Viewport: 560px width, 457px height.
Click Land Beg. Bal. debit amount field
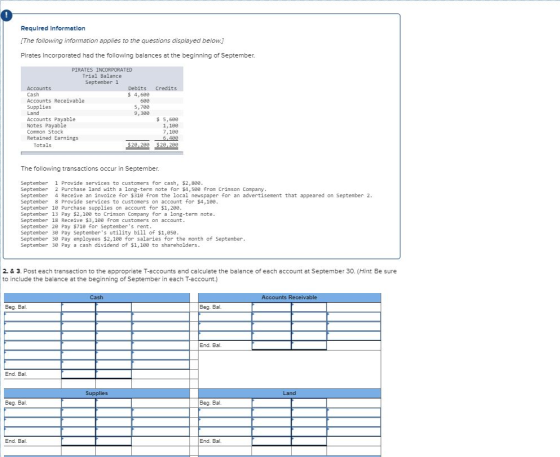pyautogui.click(x=271, y=403)
